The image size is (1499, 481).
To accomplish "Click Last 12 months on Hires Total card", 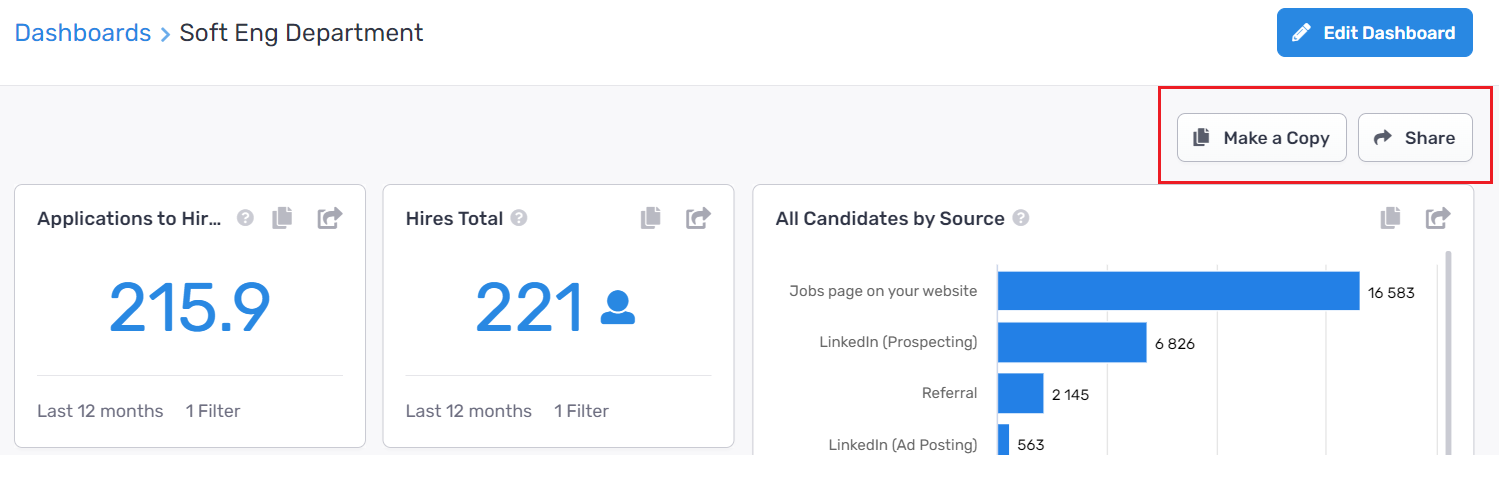I will point(469,411).
